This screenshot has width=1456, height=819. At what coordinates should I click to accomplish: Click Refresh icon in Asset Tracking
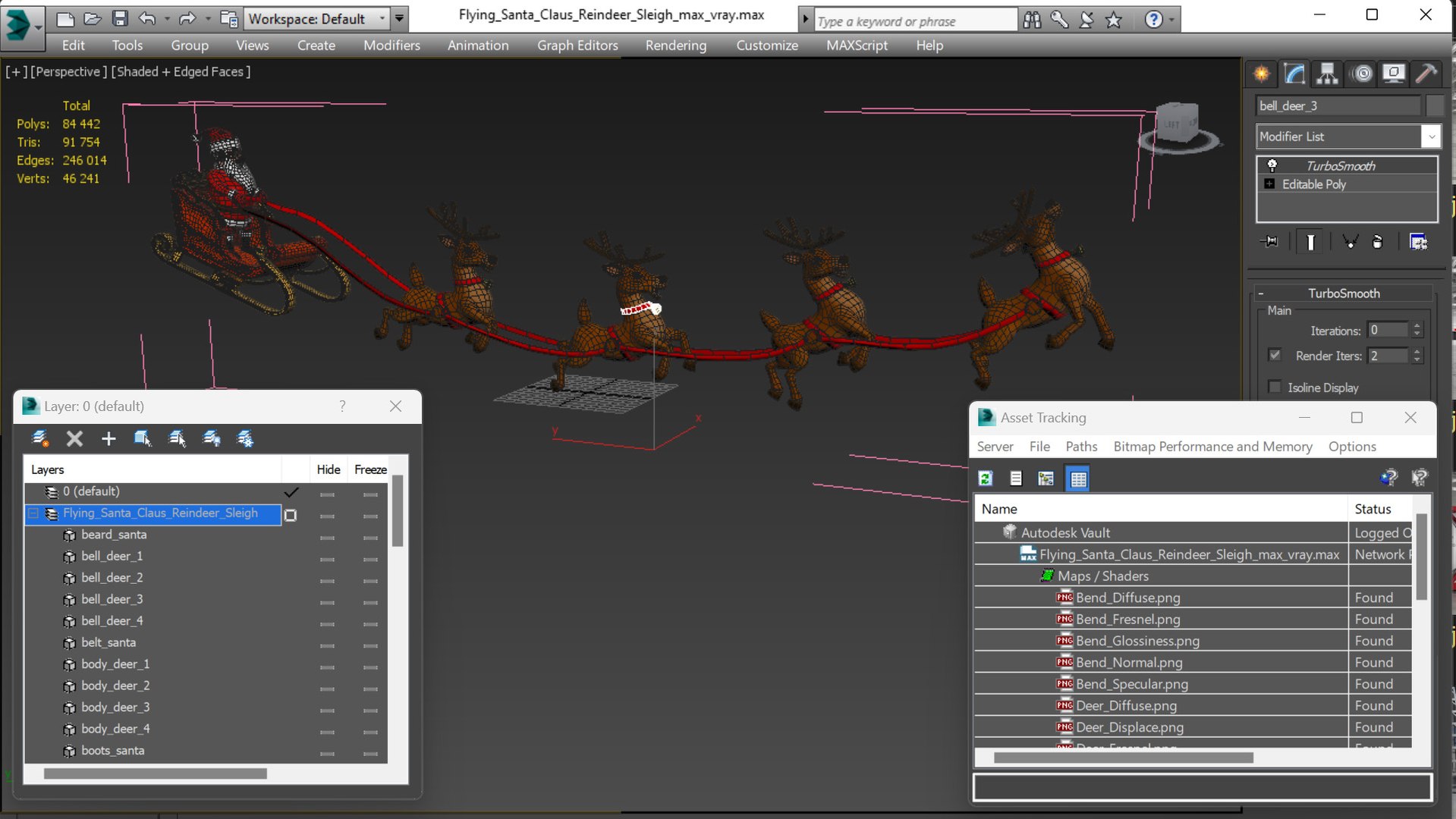(986, 478)
